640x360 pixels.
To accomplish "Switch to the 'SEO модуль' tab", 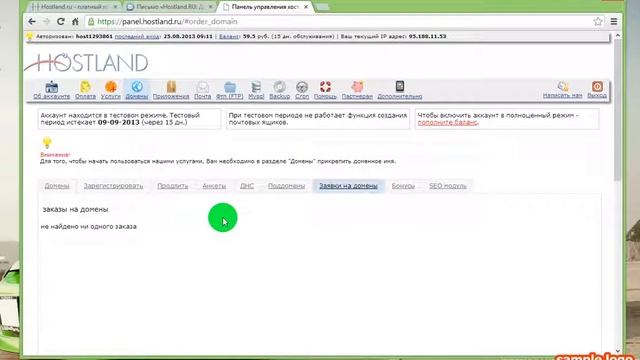I will point(448,186).
